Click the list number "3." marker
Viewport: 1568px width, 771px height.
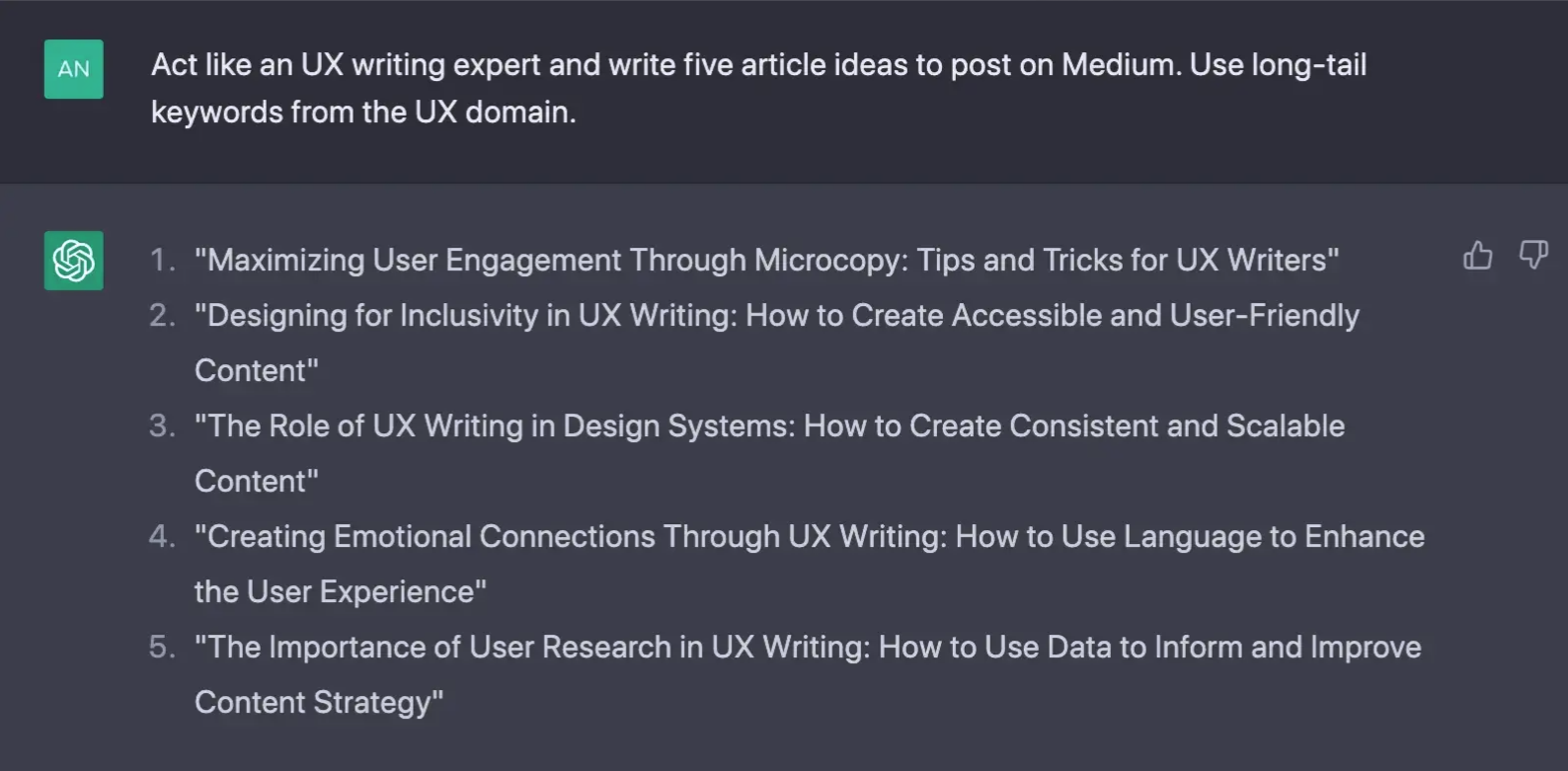(163, 426)
